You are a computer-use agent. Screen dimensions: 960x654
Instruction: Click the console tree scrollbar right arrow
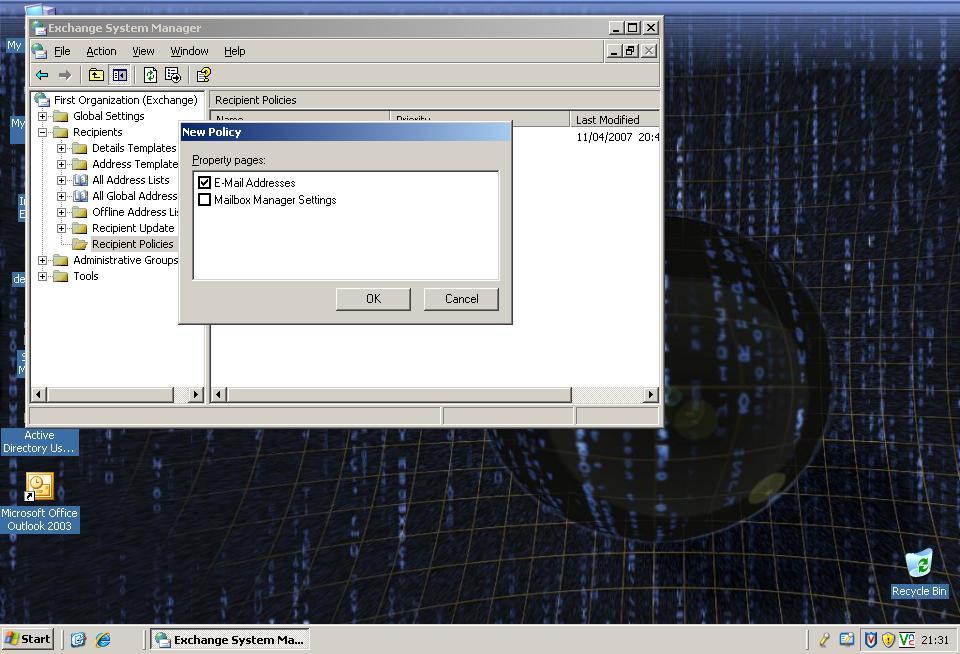pyautogui.click(x=196, y=394)
